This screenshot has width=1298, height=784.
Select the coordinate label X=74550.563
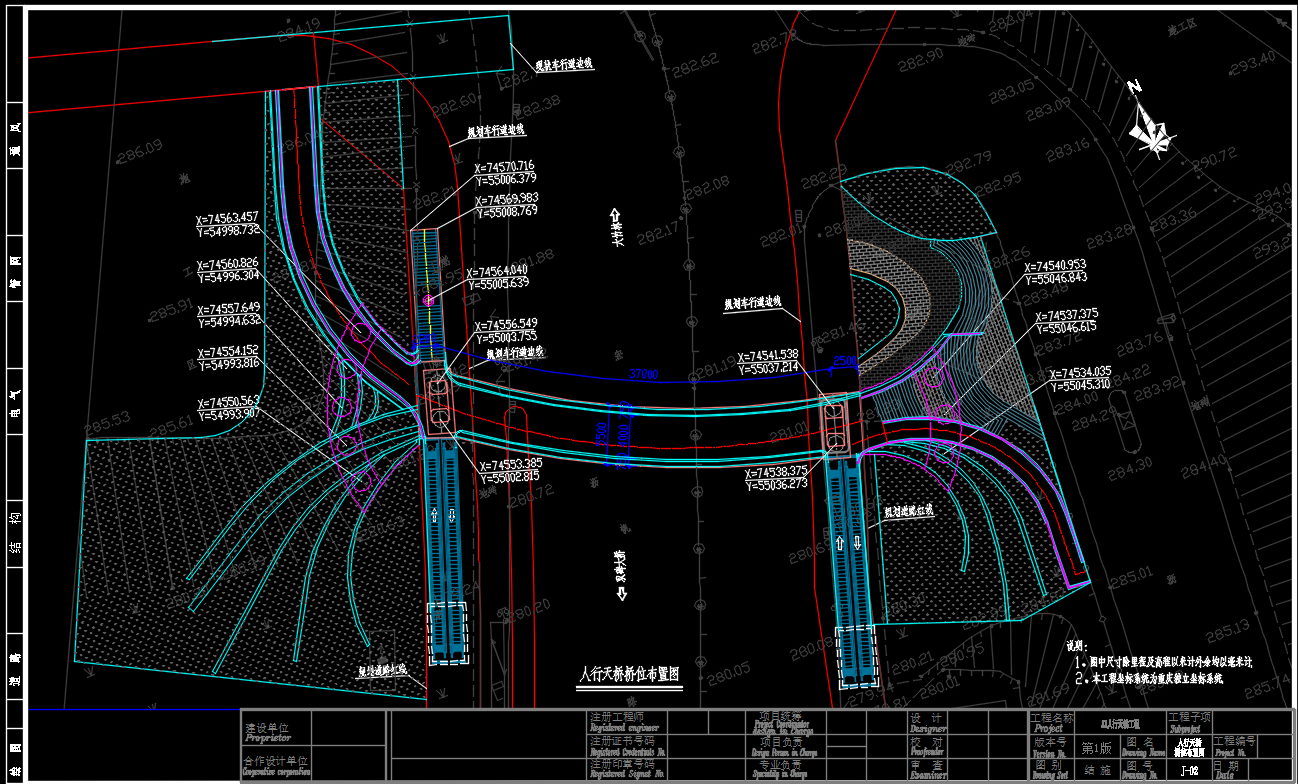pyautogui.click(x=228, y=400)
